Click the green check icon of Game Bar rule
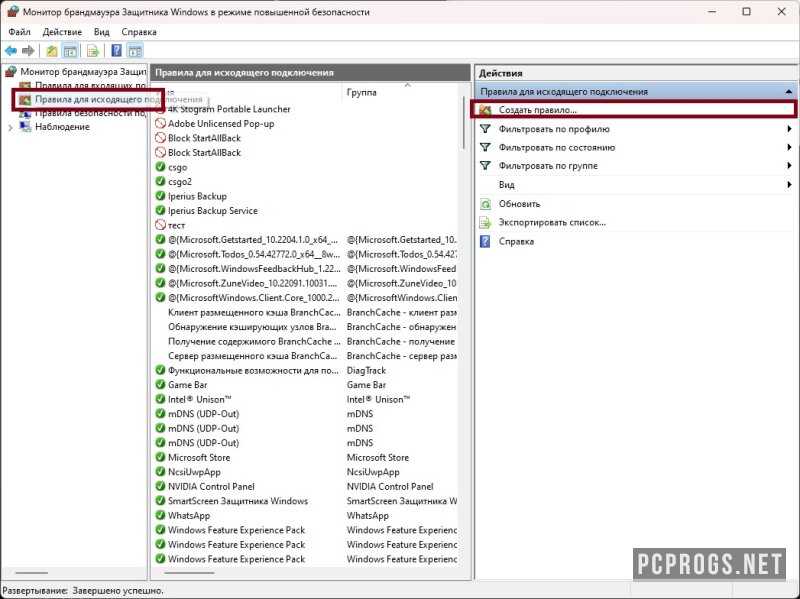 click(x=160, y=385)
